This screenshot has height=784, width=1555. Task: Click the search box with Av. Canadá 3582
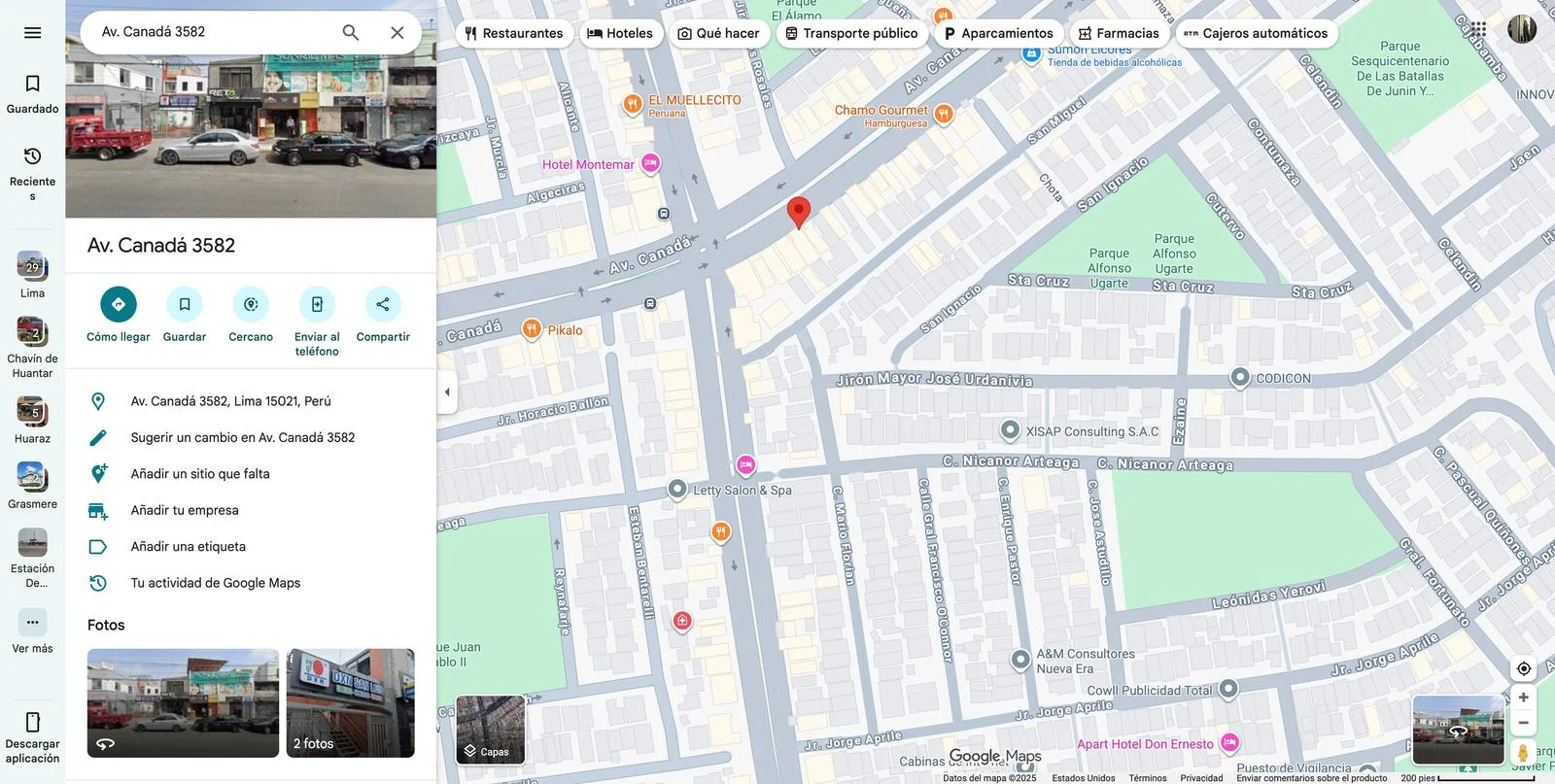214,32
